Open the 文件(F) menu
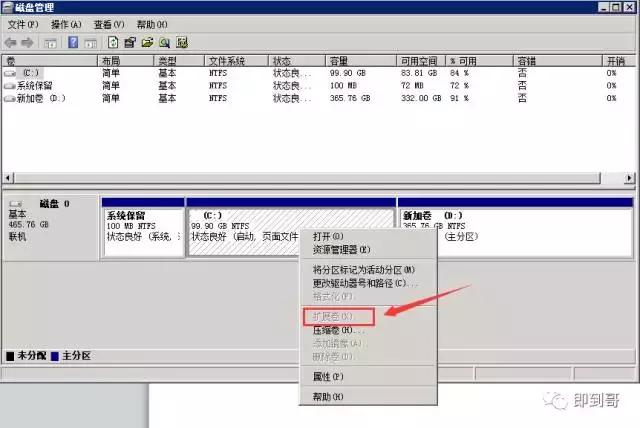This screenshot has width=640, height=428. coord(23,25)
